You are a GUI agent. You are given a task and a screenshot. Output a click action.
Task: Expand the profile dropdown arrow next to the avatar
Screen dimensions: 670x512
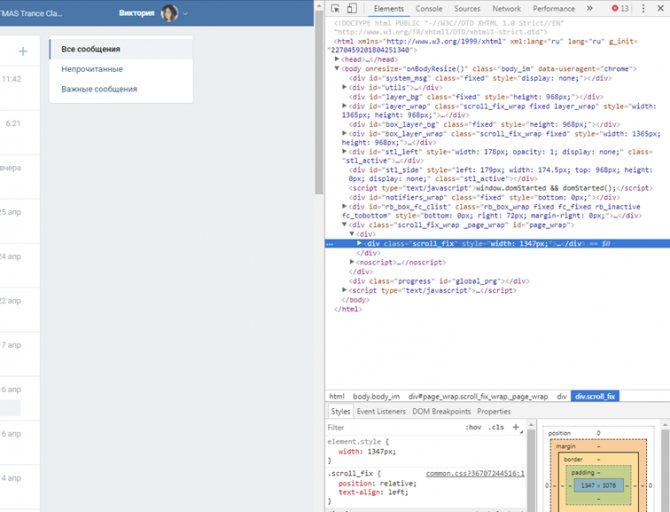tap(185, 14)
